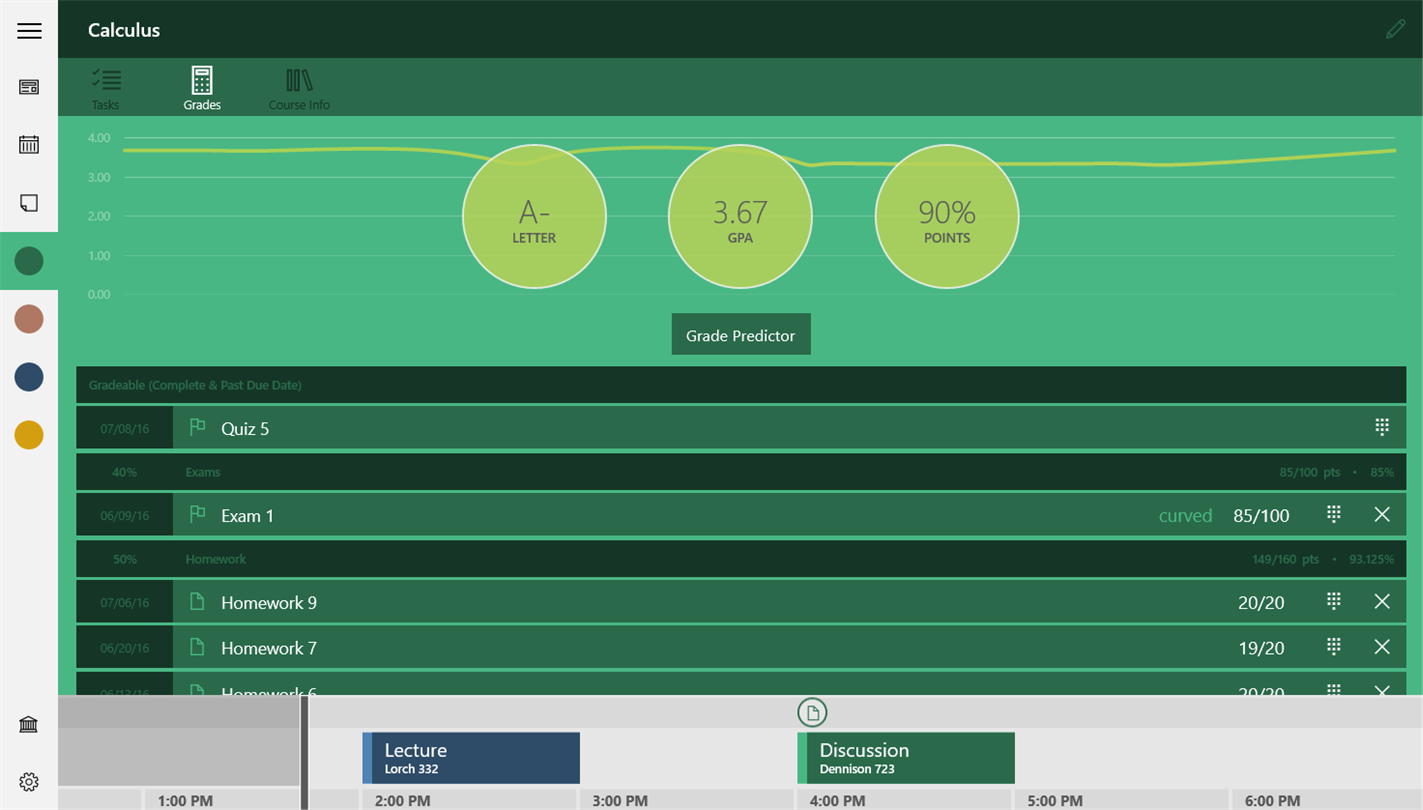
Task: Open the Homework 9 row
Action: click(x=741, y=602)
